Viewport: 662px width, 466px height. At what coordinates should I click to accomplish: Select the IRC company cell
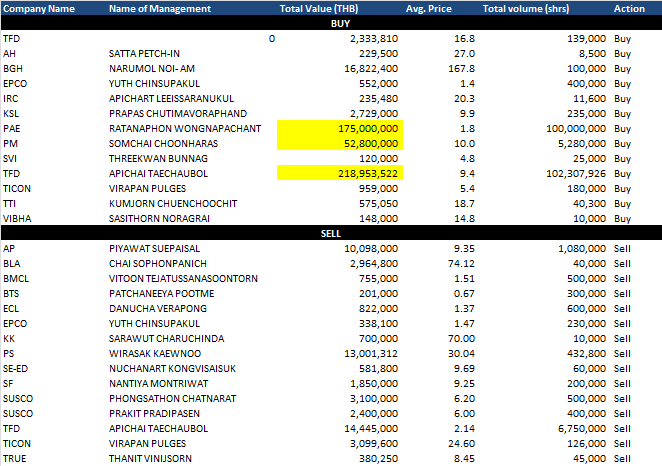click(x=11, y=98)
